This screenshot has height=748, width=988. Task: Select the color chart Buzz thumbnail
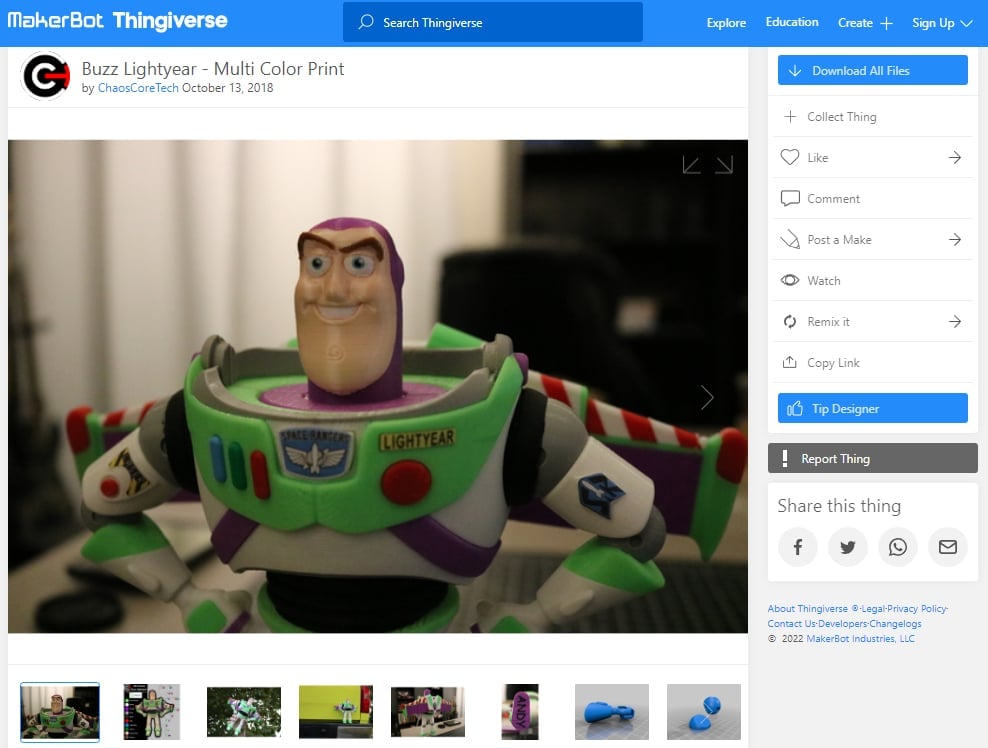click(x=152, y=712)
